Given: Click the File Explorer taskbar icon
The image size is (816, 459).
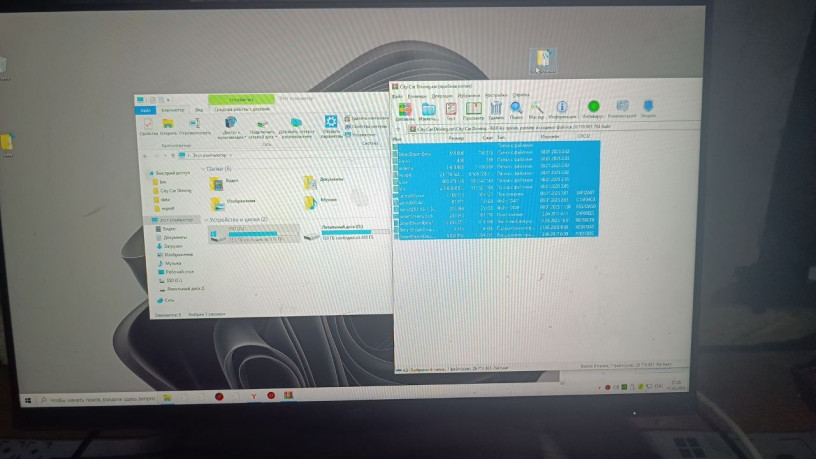Looking at the screenshot, I should 168,397.
